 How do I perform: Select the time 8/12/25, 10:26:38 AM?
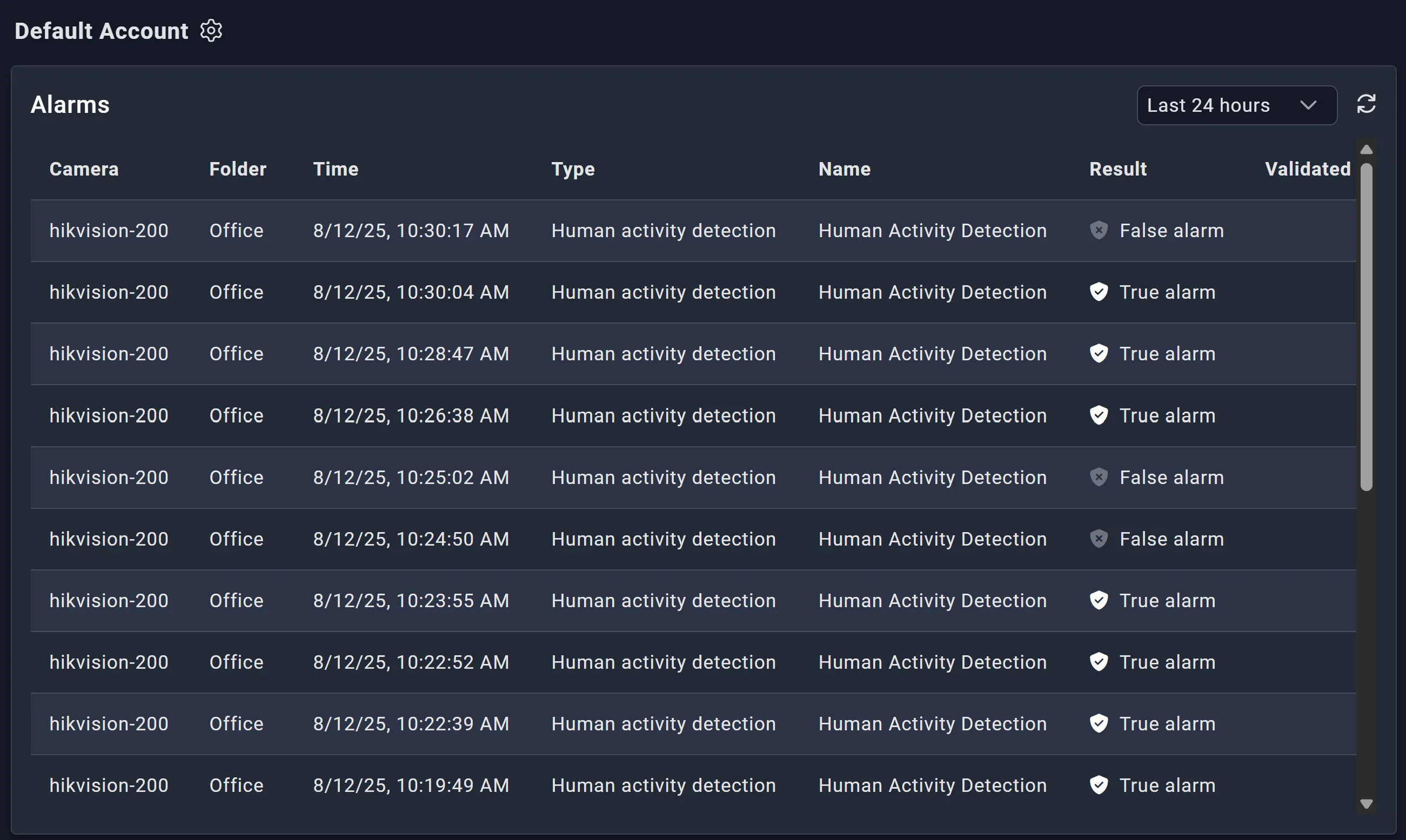point(411,415)
